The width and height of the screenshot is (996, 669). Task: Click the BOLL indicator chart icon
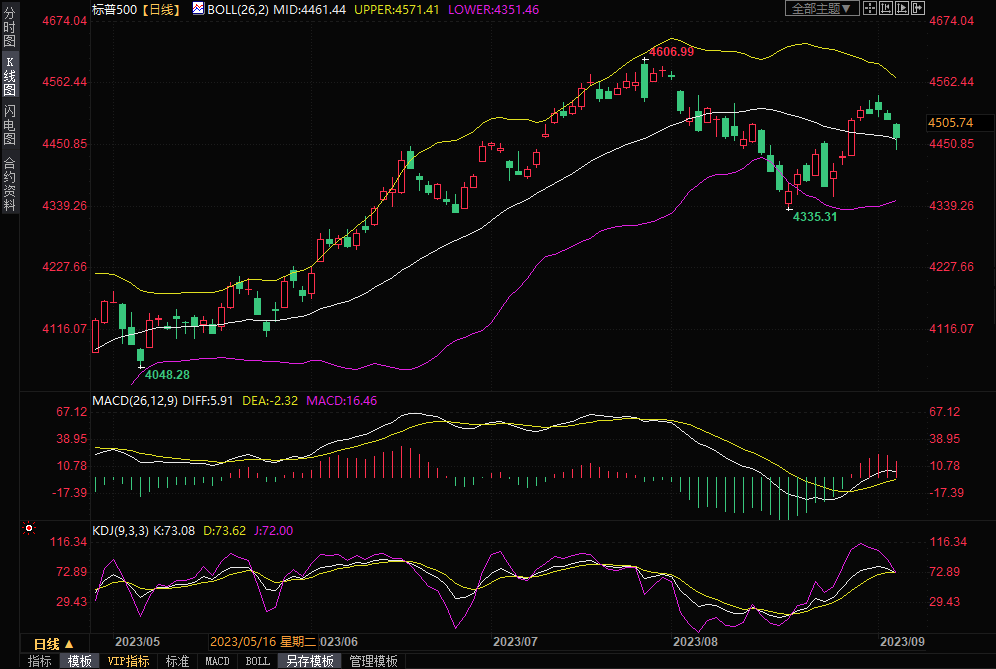(x=198, y=9)
